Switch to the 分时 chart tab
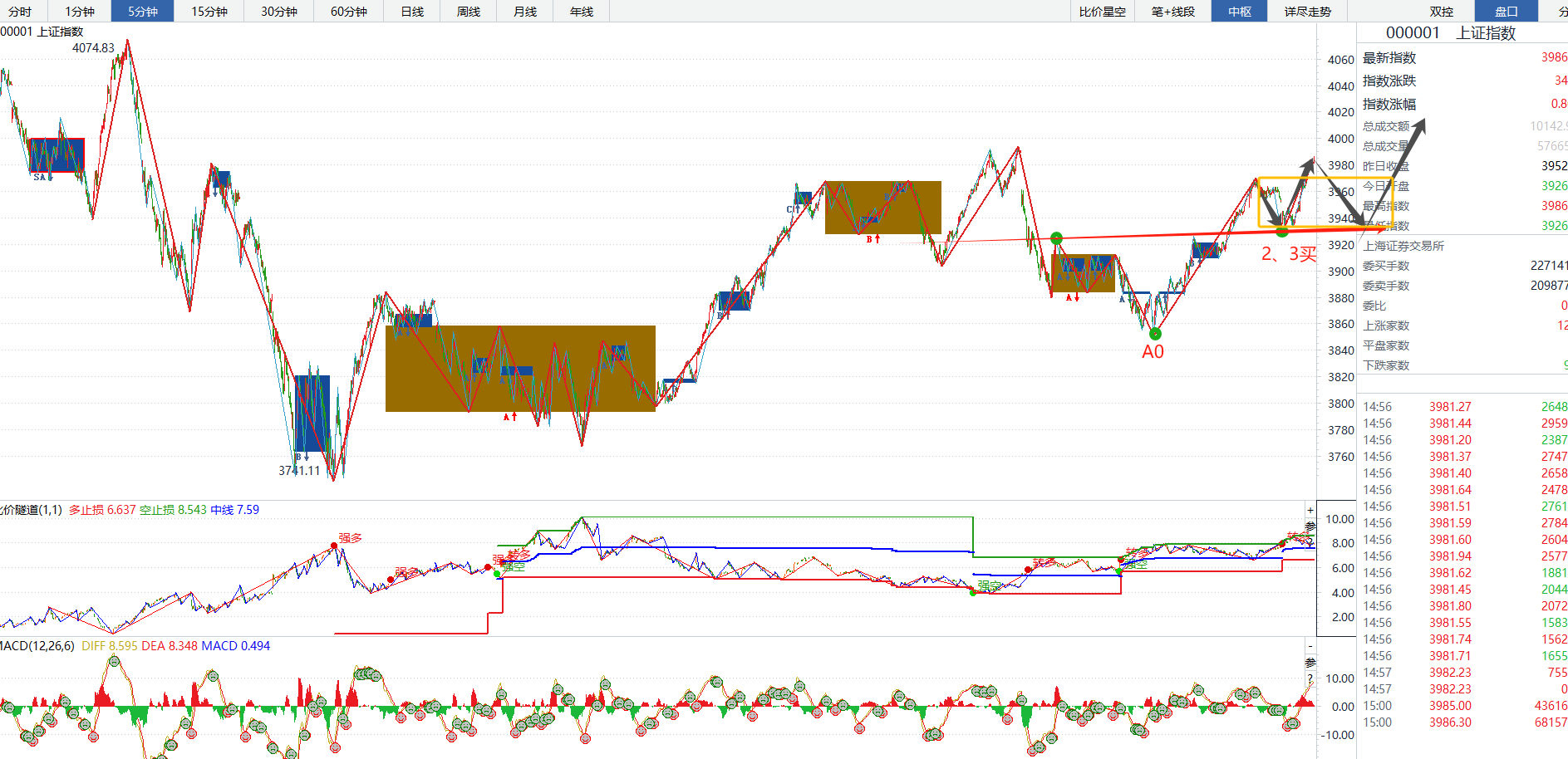Viewport: 1568px width, 759px height. (x=20, y=12)
